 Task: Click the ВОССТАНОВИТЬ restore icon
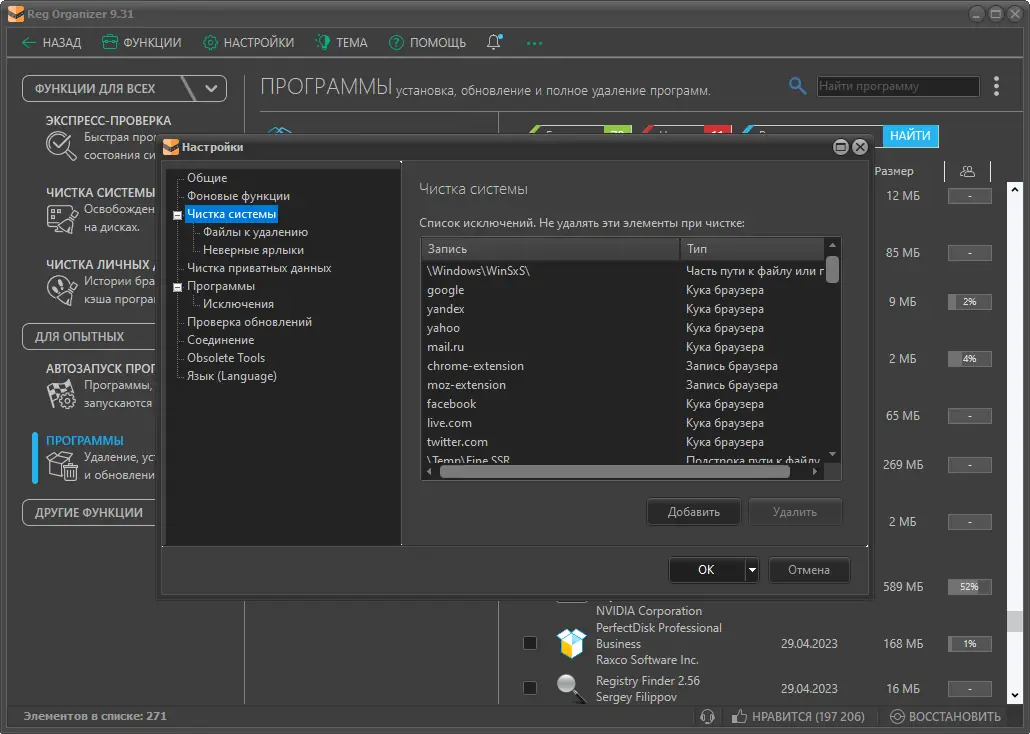click(897, 716)
